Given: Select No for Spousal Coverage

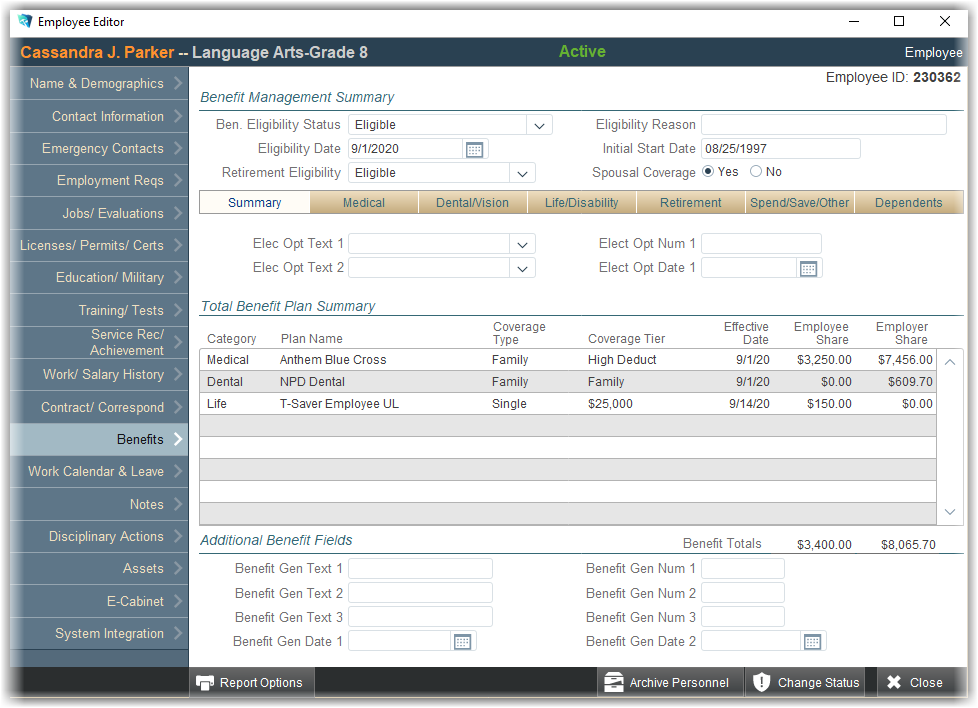Looking at the screenshot, I should 756,172.
